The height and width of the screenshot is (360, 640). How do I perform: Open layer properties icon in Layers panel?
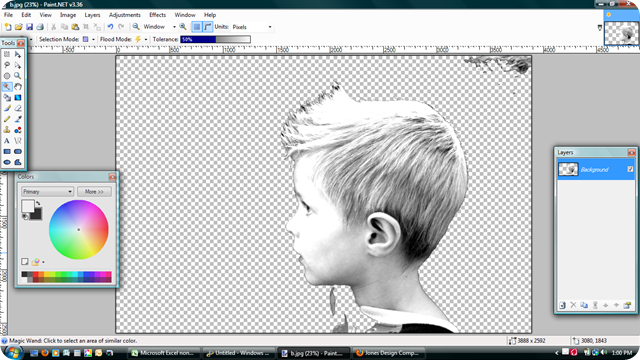coord(627,305)
